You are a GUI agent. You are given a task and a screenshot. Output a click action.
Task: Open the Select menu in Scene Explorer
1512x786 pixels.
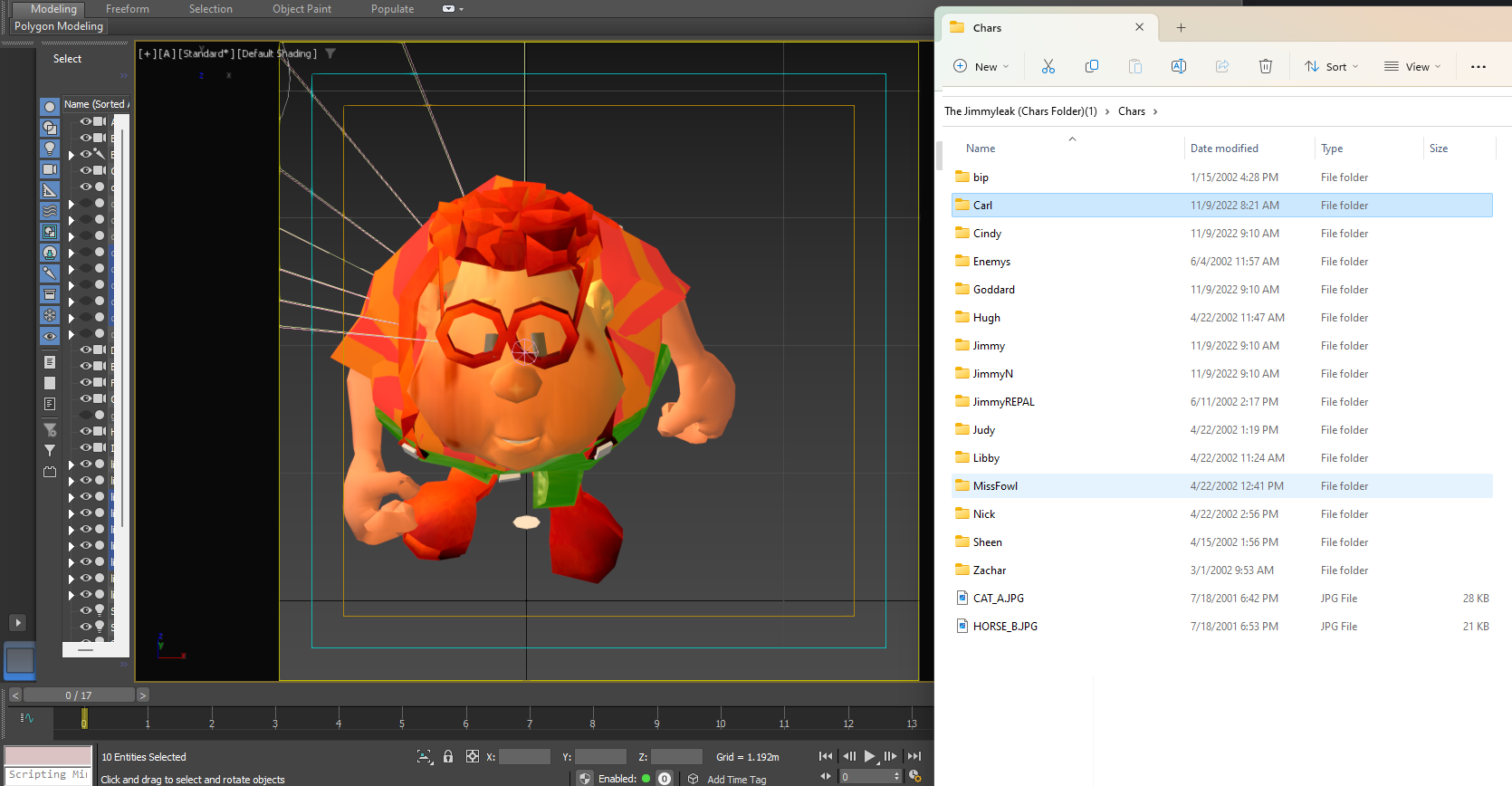[67, 59]
